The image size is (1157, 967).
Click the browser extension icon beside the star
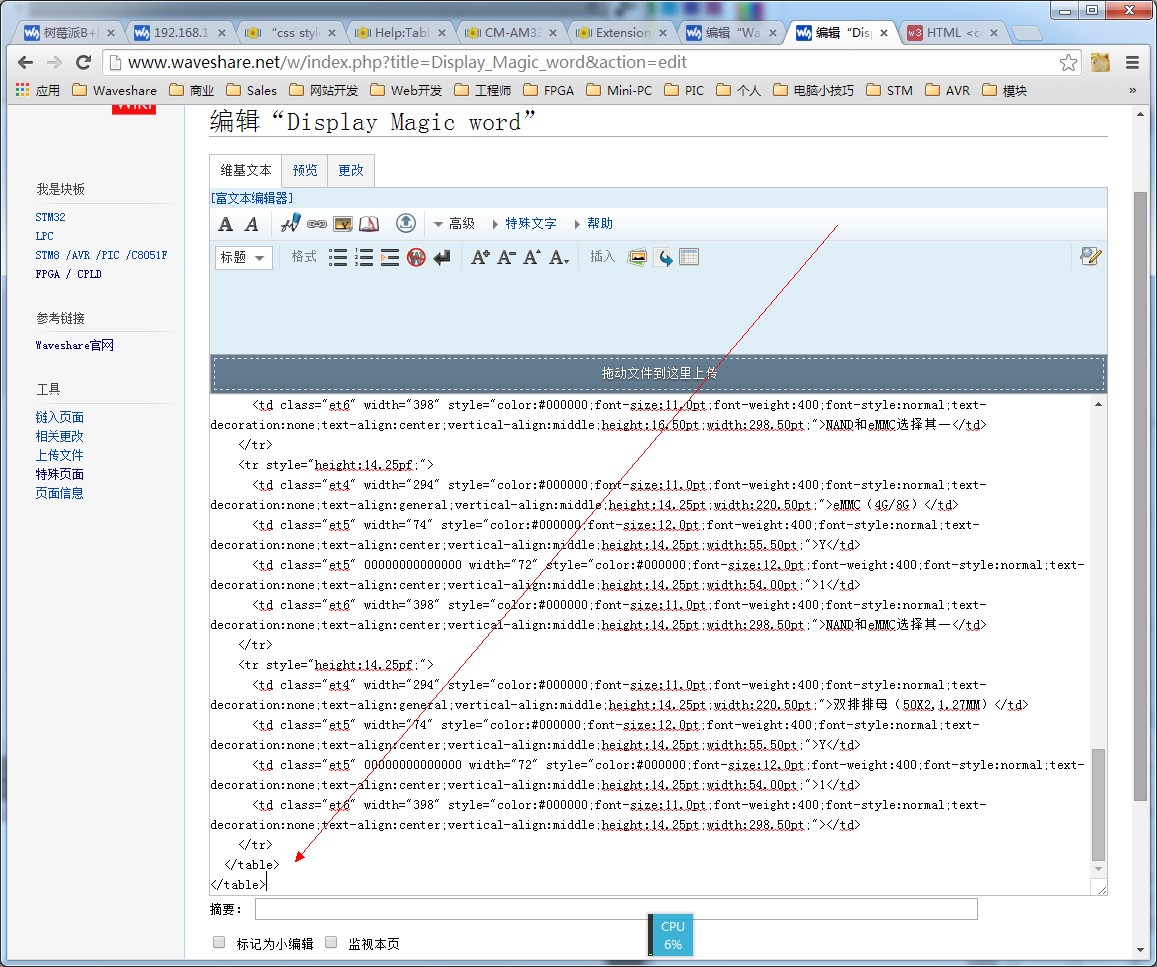1100,63
